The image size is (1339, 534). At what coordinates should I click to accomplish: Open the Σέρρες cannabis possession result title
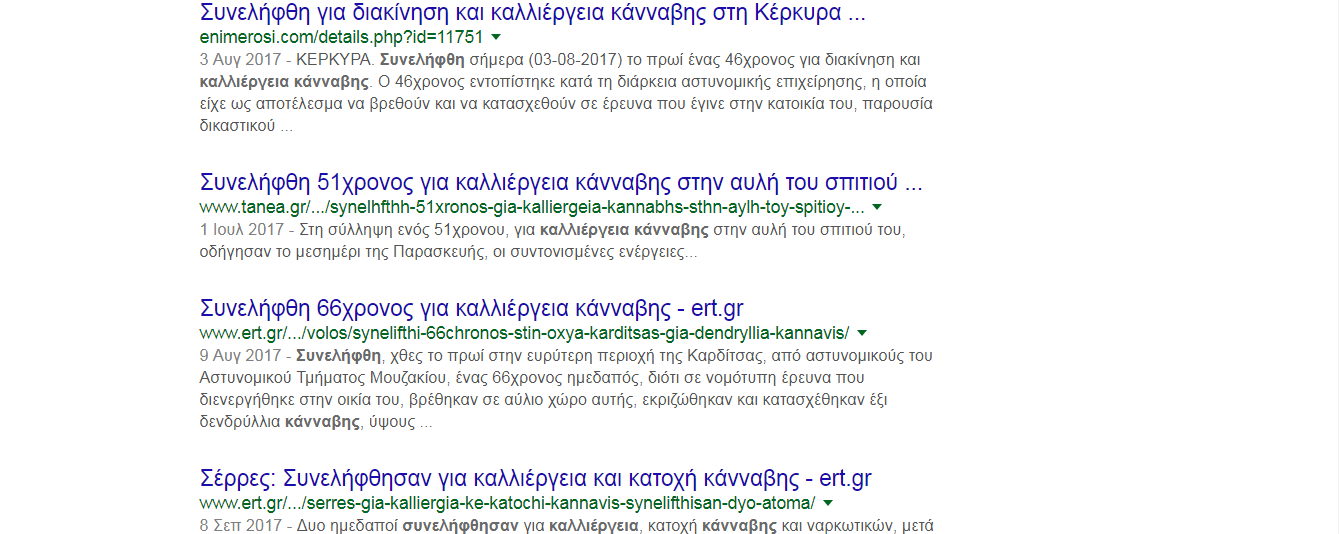coord(536,478)
